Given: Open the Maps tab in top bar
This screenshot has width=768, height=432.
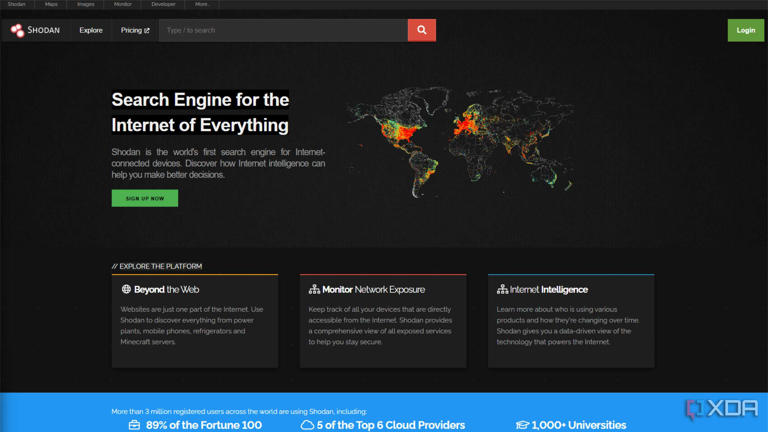Looking at the screenshot, I should [x=51, y=4].
